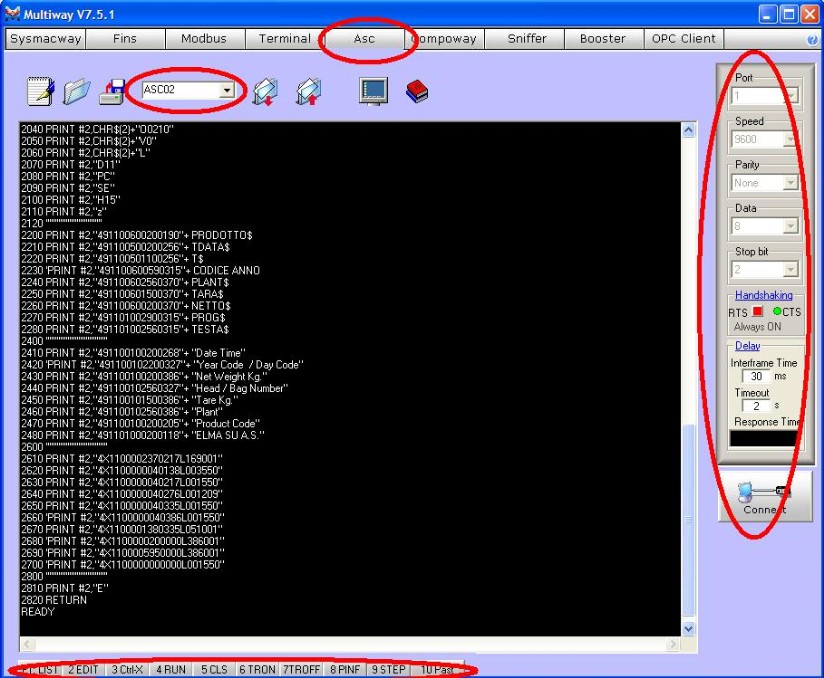
Task: Open file with the folder icon
Action: [76, 92]
